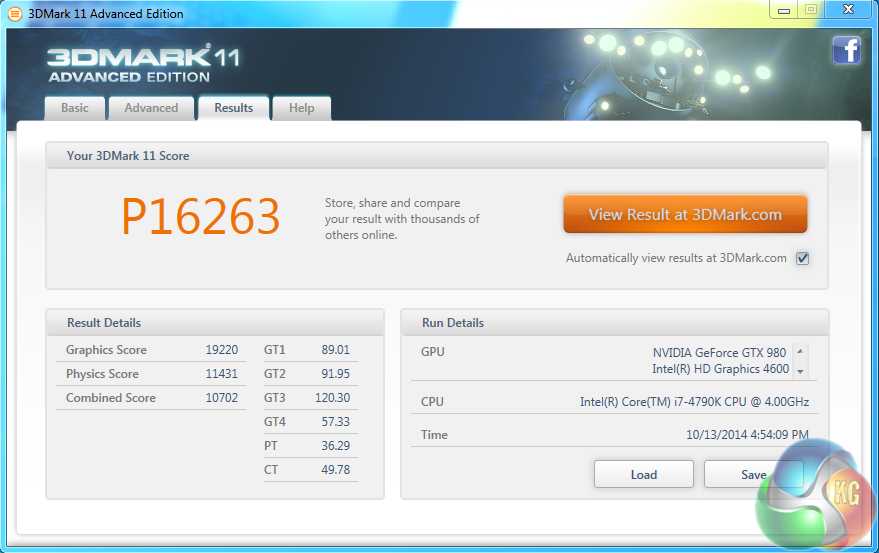Switch to the Basic tab
Screen dimensions: 879x553
point(75,108)
